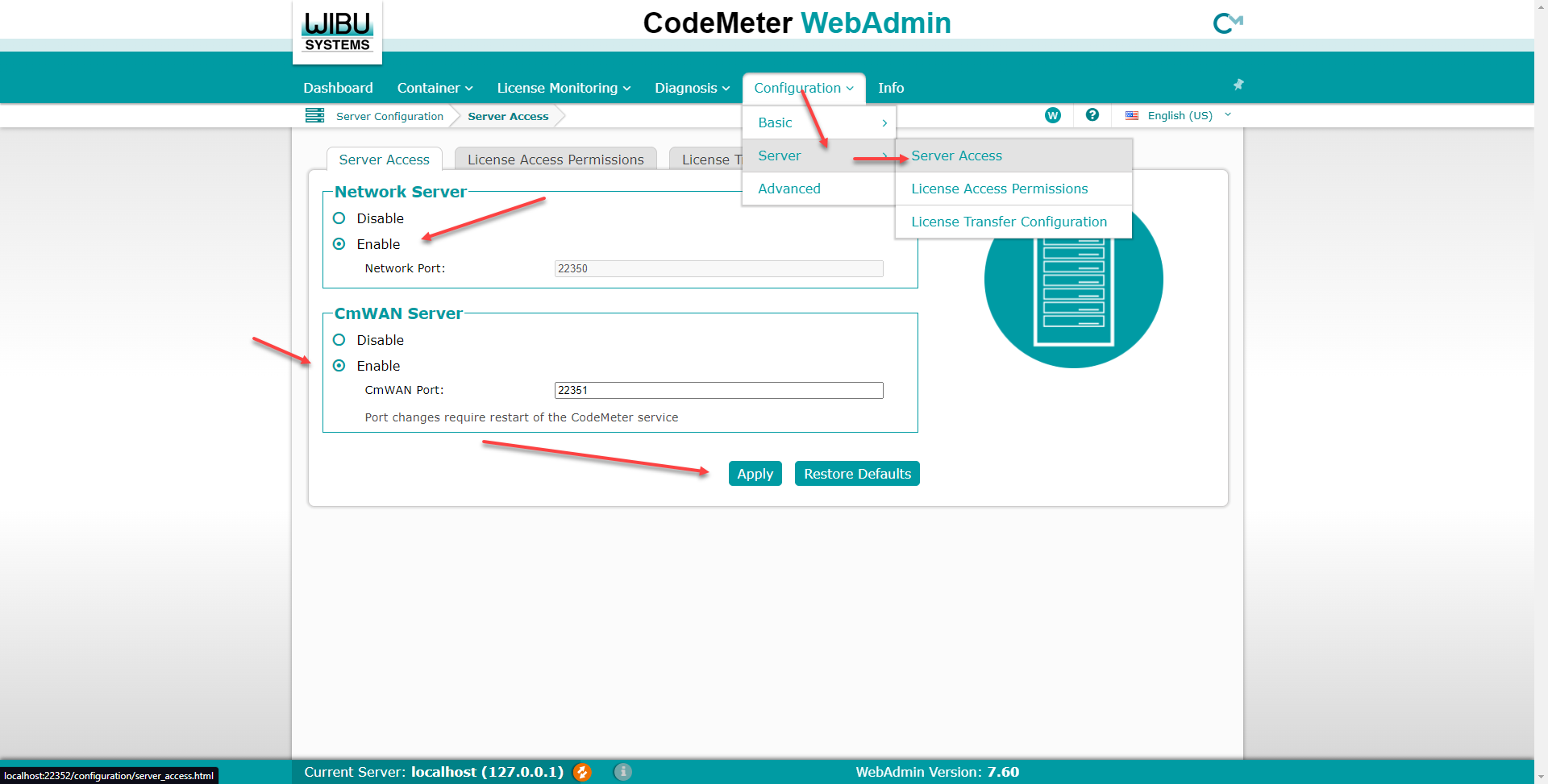Viewport: 1548px width, 784px height.
Task: Open the Info menu item
Action: 891,88
